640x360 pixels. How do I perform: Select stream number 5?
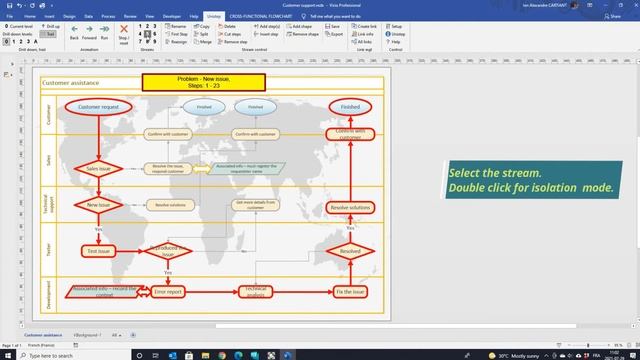click(x=147, y=34)
